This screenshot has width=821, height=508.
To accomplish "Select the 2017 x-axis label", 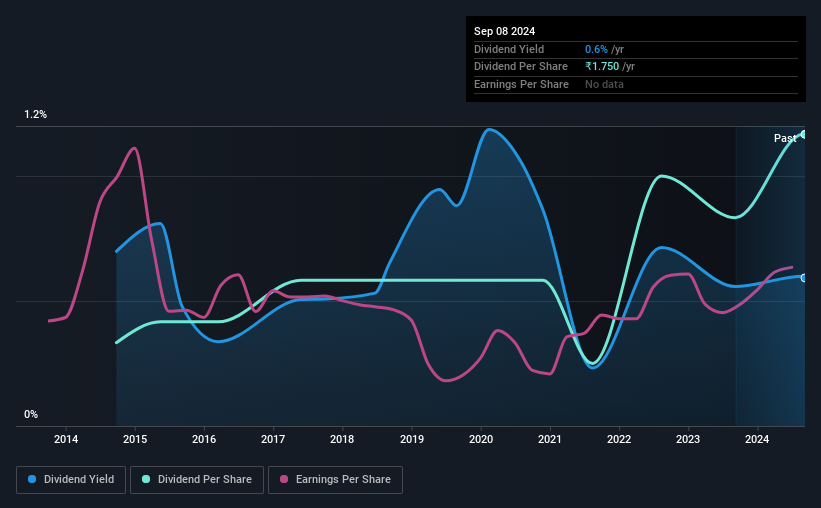I will click(273, 439).
